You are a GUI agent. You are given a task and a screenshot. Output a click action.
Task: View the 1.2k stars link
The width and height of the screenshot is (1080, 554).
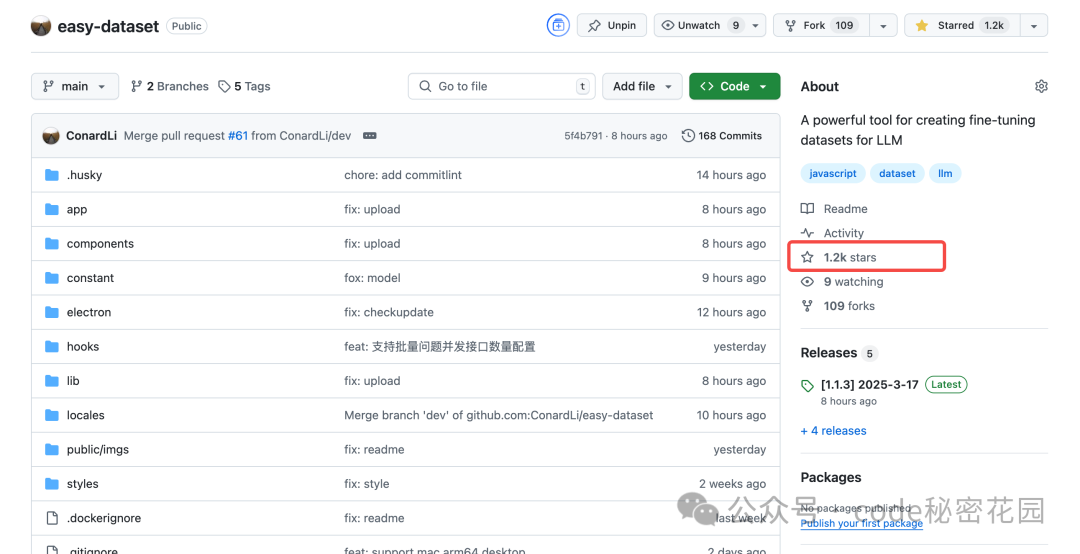click(839, 258)
